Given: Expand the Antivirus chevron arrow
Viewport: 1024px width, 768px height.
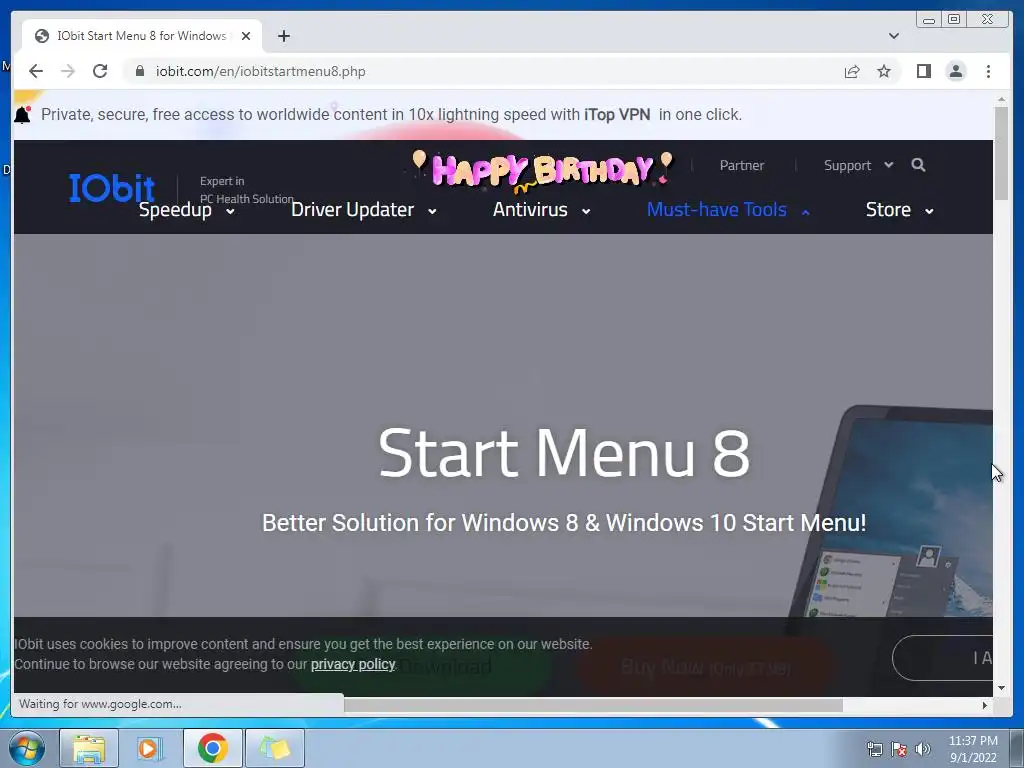Looking at the screenshot, I should point(586,212).
